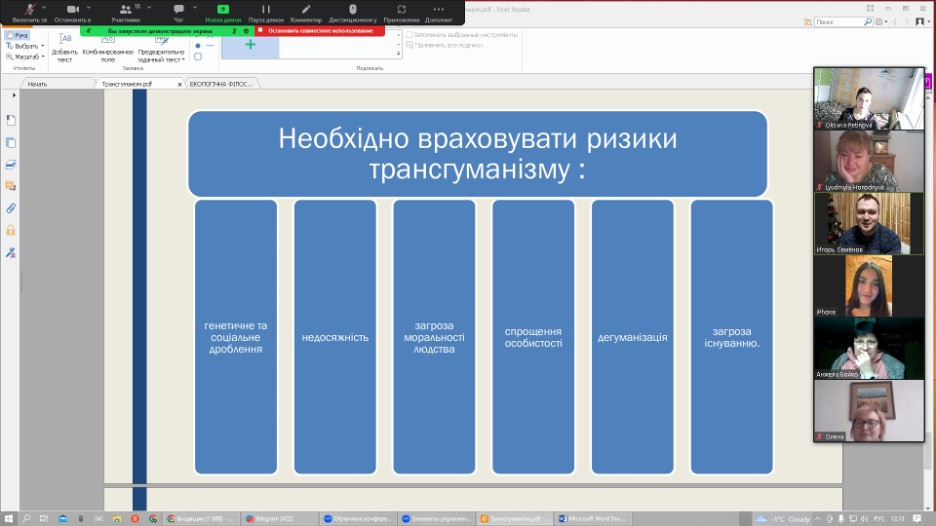Open the Zoom more options menu (Дополнит)
This screenshot has height=526, width=936.
coord(439,13)
